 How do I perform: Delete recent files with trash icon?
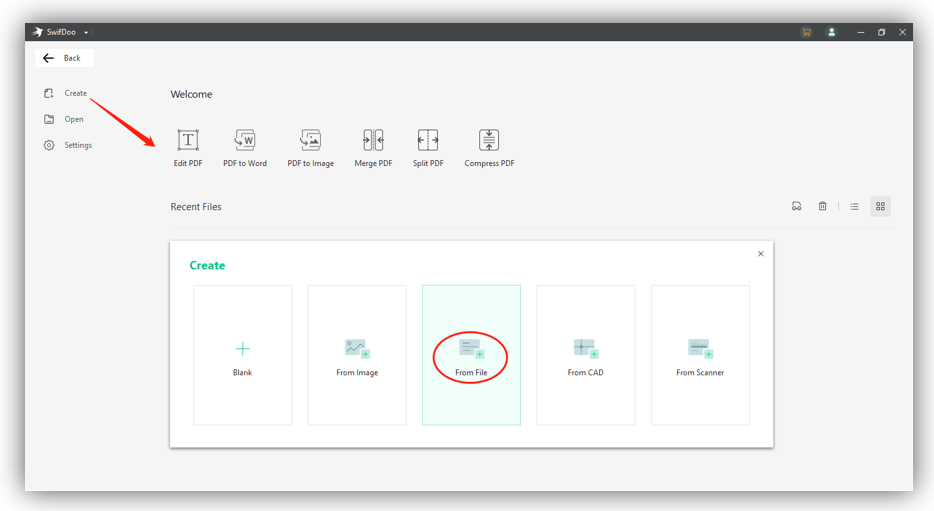point(823,207)
